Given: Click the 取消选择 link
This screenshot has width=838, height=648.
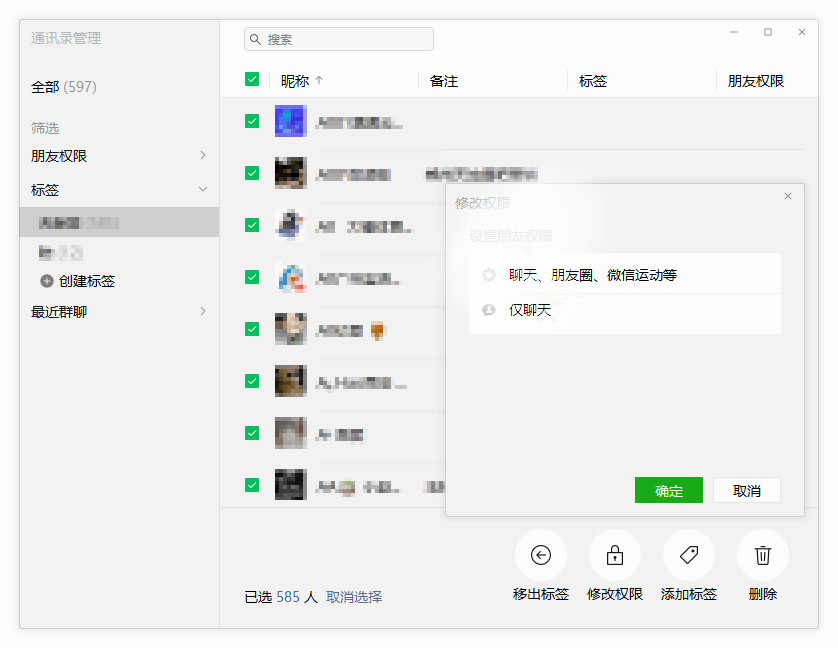Looking at the screenshot, I should [x=354, y=597].
